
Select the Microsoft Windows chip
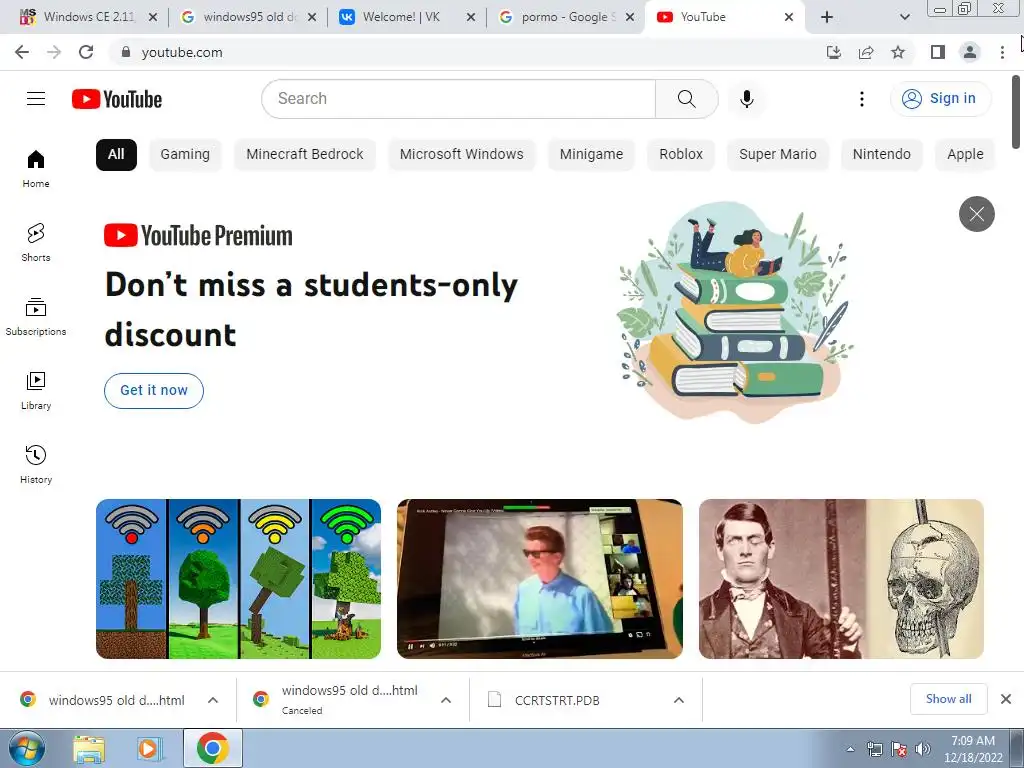pyautogui.click(x=462, y=155)
